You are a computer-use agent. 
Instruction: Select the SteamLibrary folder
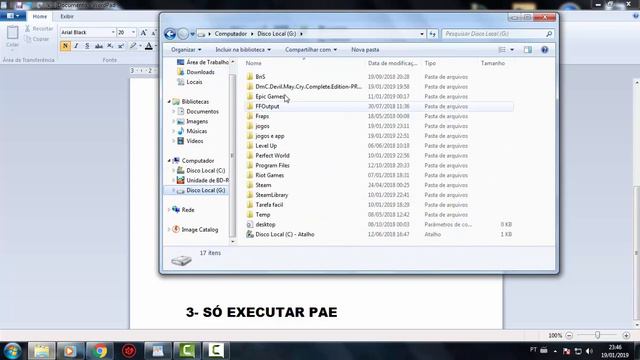272,195
